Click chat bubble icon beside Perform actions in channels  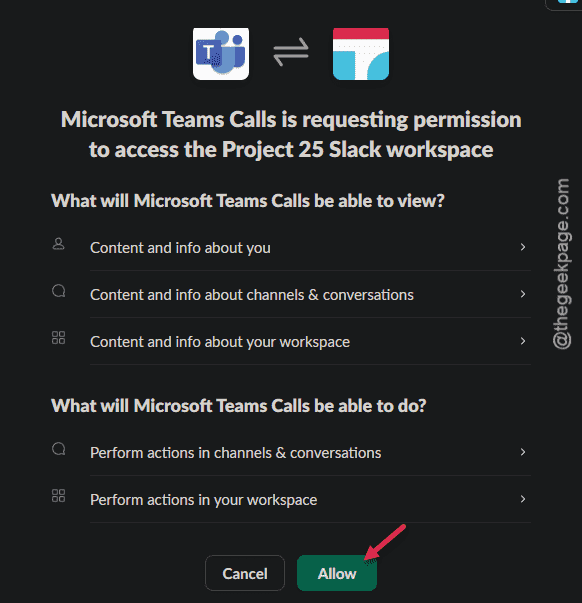point(58,449)
